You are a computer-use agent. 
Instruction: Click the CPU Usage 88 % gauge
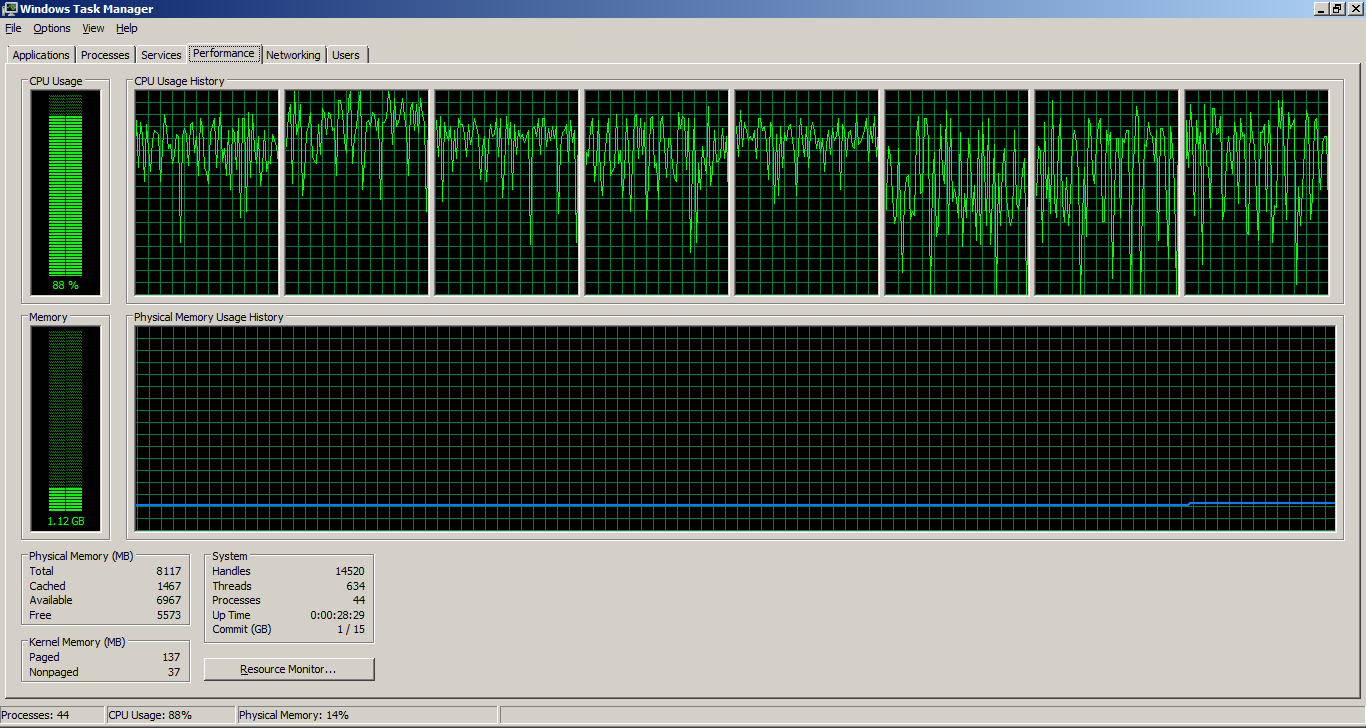65,191
